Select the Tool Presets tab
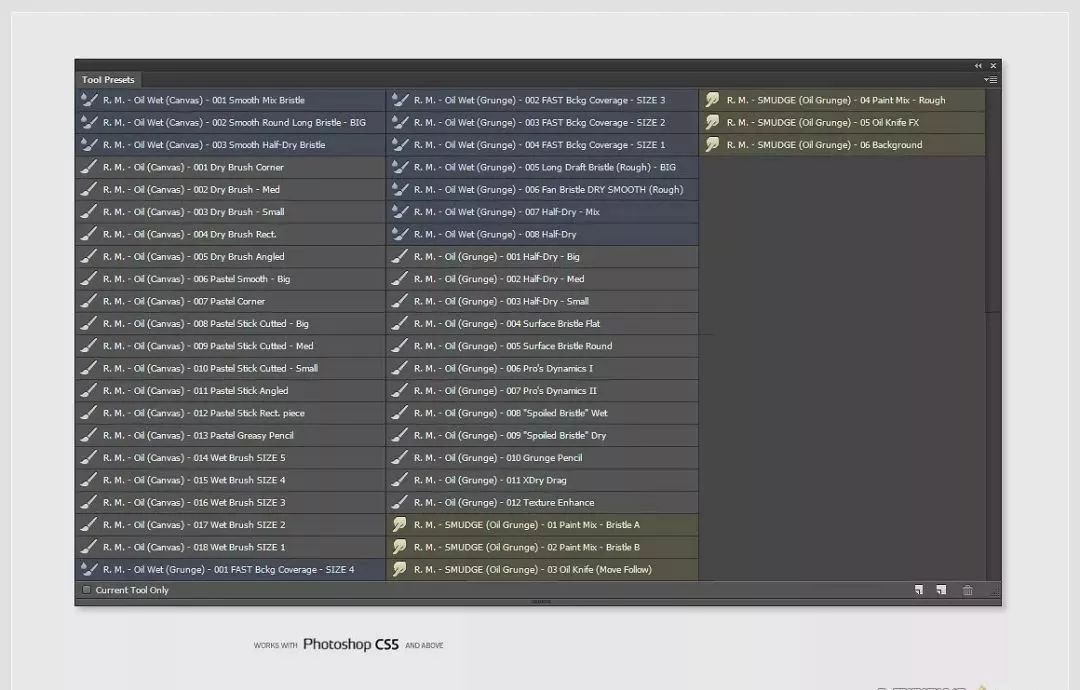This screenshot has width=1080, height=690. tap(108, 80)
